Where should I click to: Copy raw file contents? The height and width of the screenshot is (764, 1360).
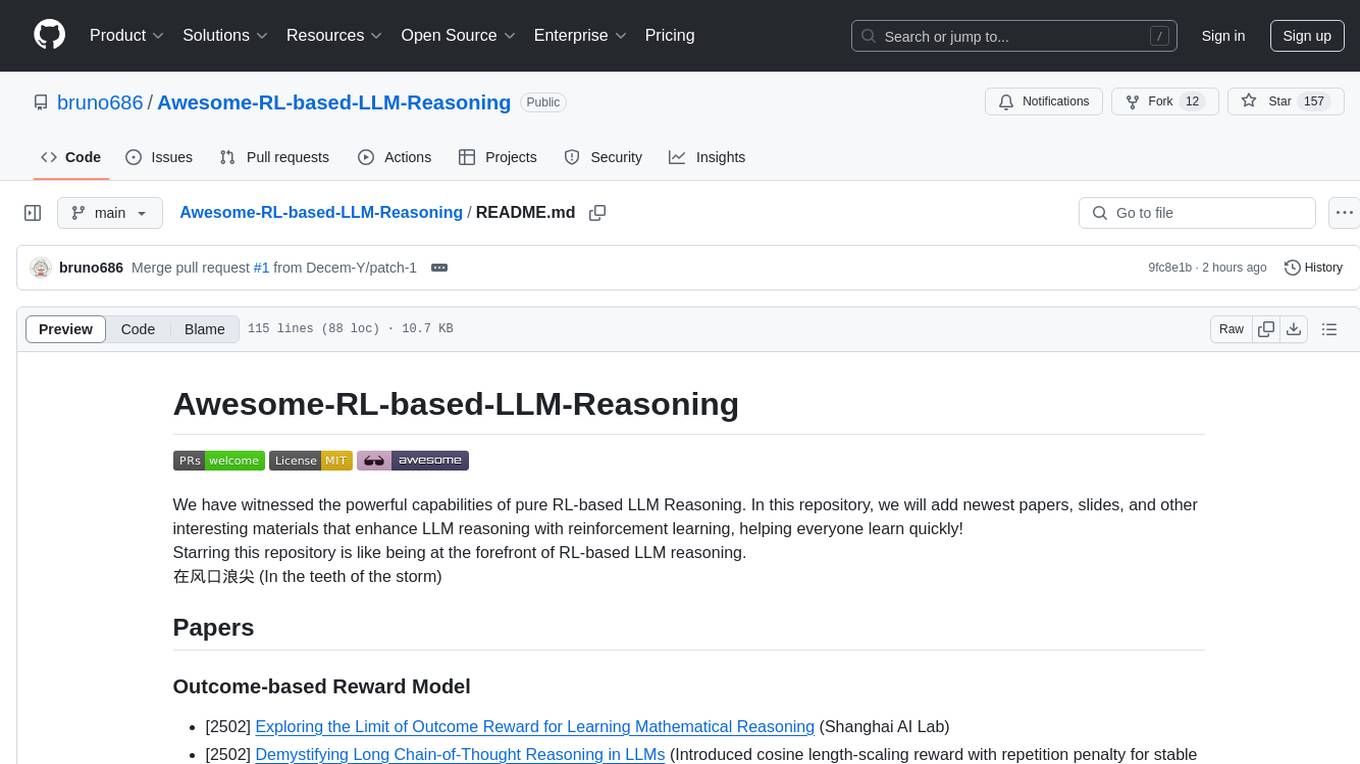[x=1266, y=329]
